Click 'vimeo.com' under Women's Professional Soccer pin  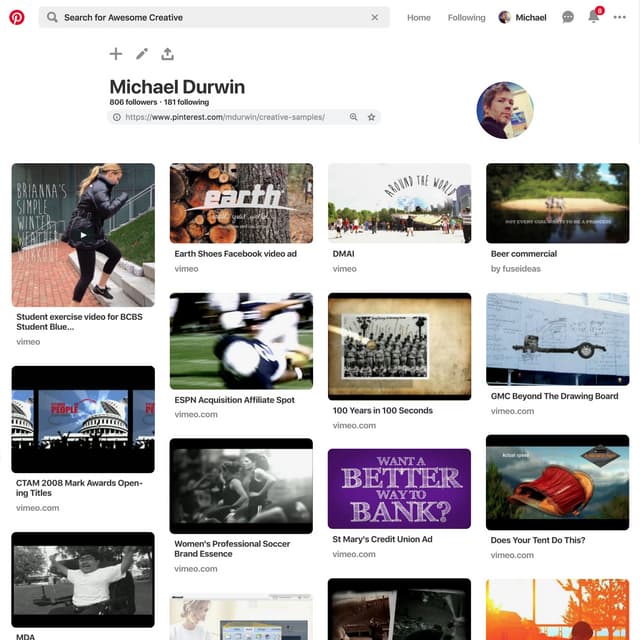196,569
